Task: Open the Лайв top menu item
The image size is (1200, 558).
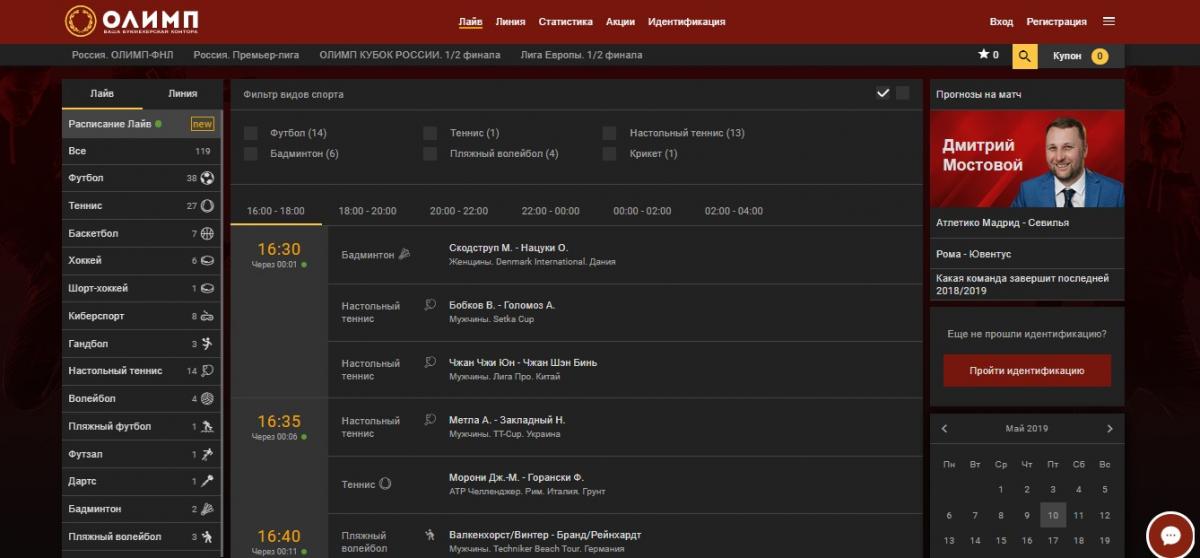Action: pyautogui.click(x=470, y=22)
